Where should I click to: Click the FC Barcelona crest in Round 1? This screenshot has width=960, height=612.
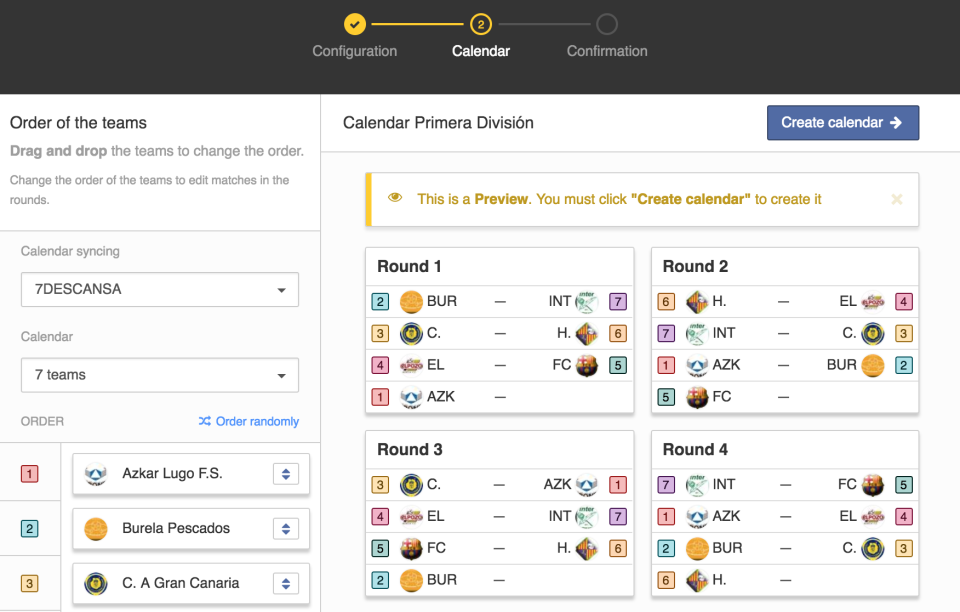587,365
